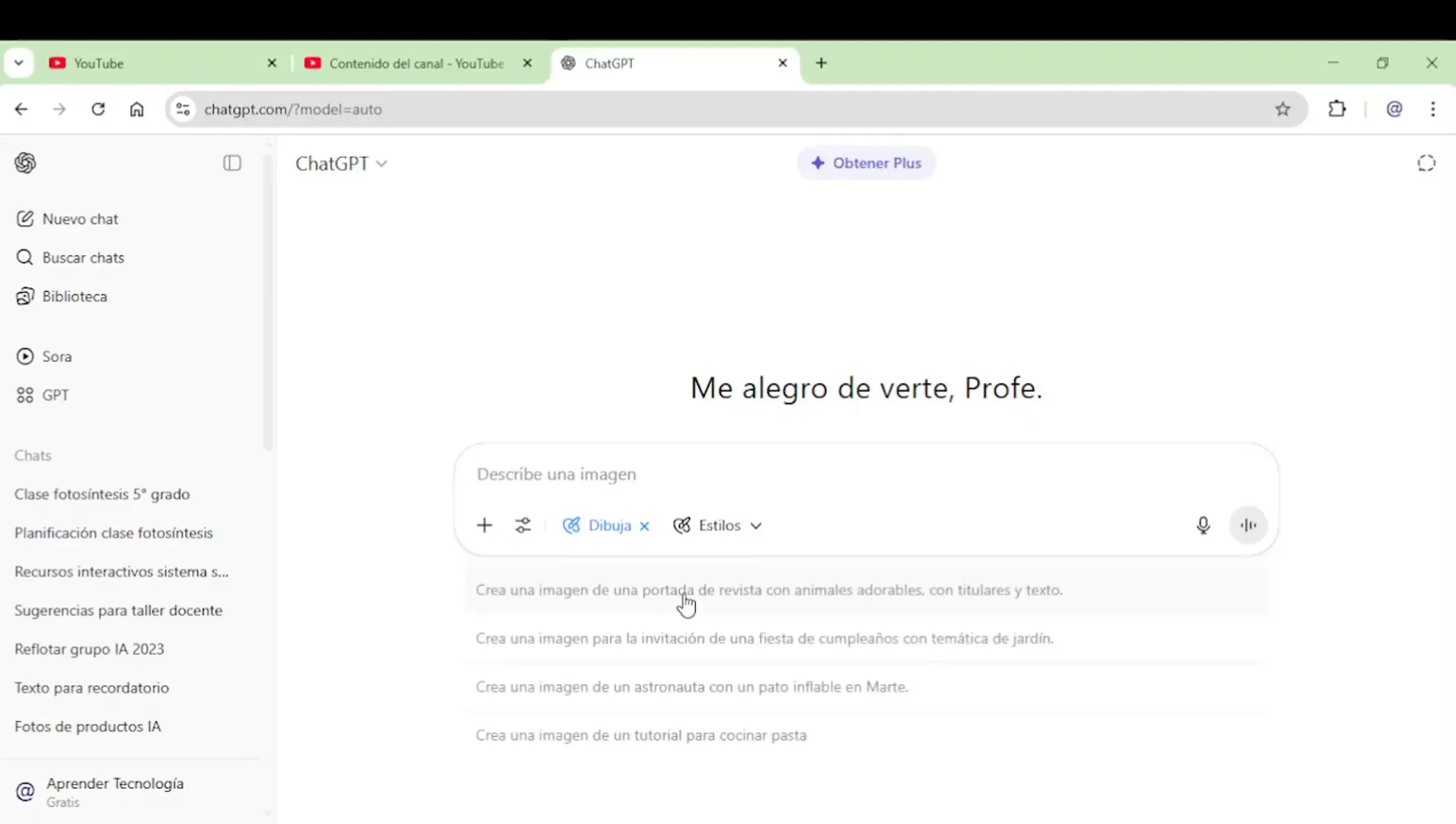Open the GPT explorer in sidebar
1456x824 pixels.
pyautogui.click(x=53, y=395)
